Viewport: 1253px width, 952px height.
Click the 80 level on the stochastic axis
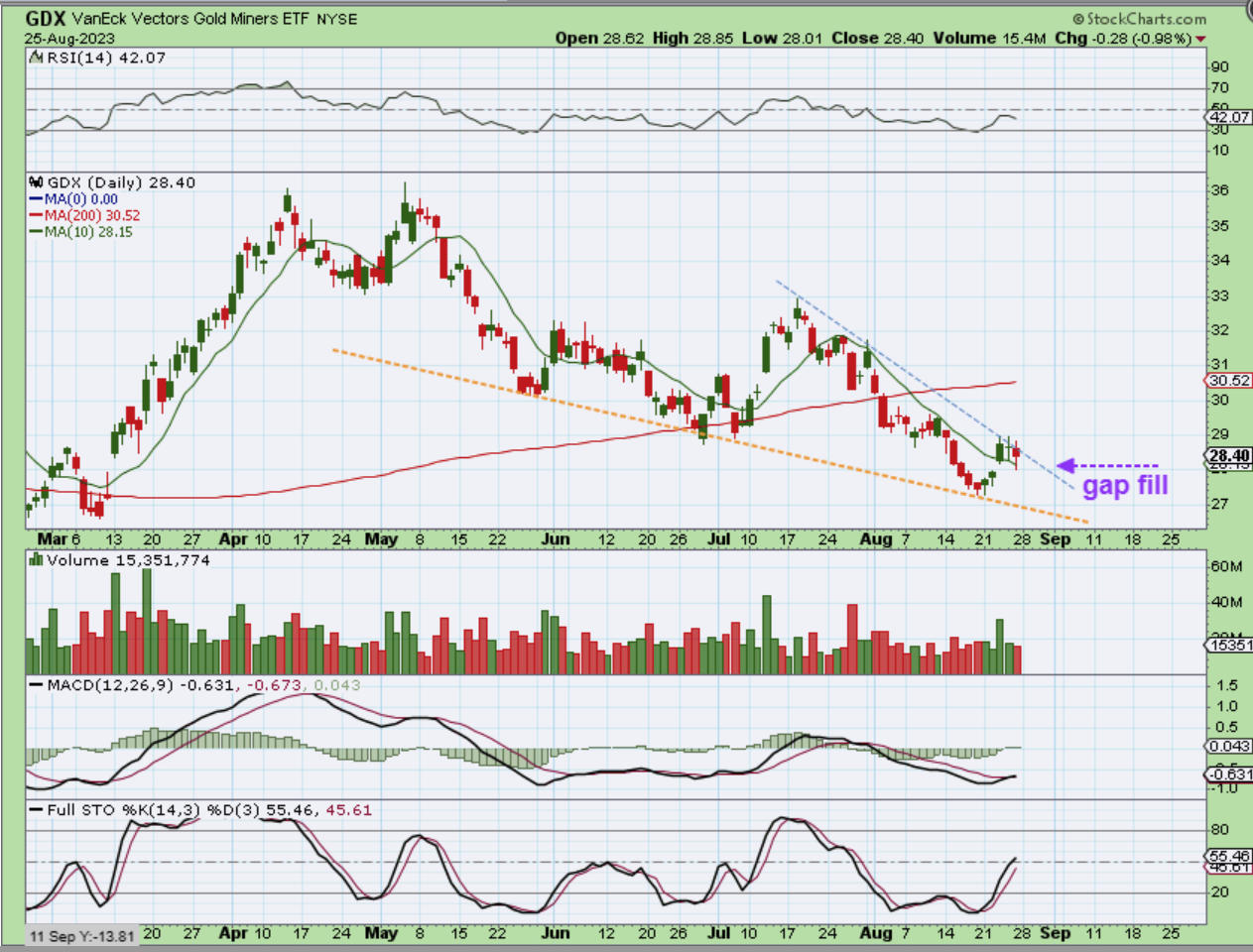pos(1219,829)
